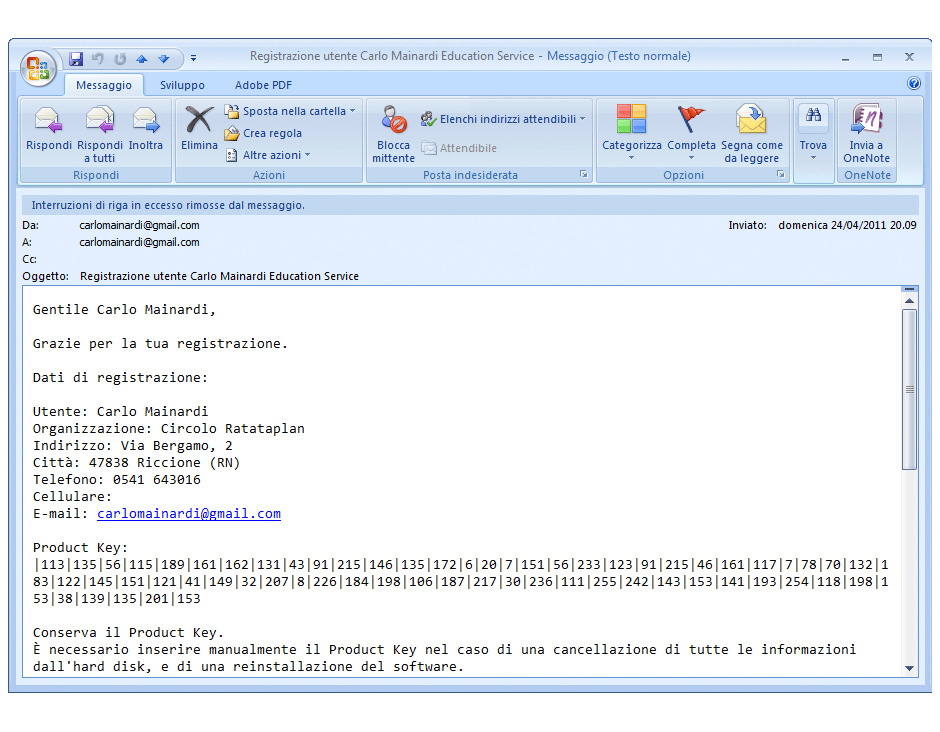The width and height of the screenshot is (940, 732).
Task: Click the Attendibile button
Action: [459, 148]
